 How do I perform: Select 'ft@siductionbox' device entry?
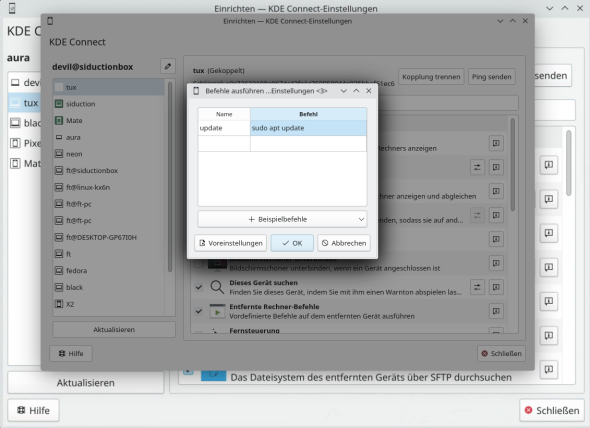[109, 171]
